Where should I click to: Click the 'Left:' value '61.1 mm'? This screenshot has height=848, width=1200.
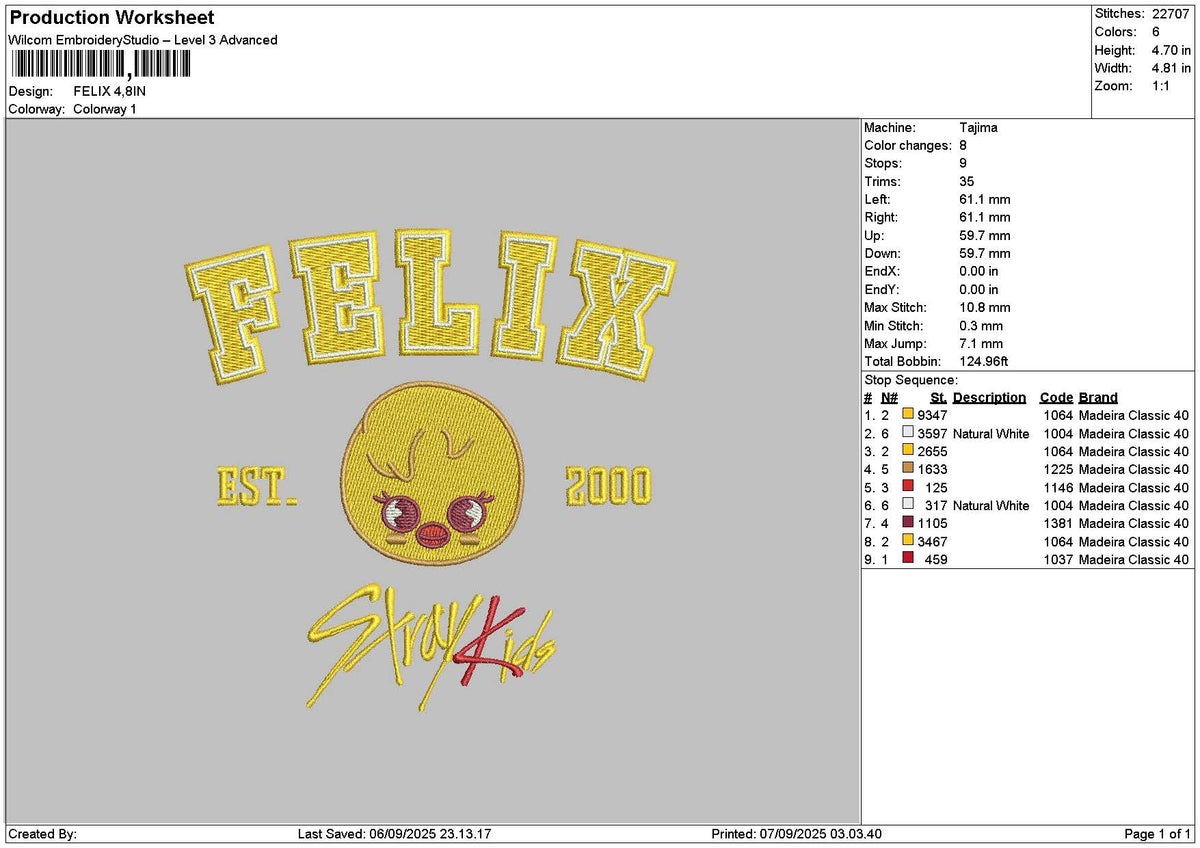985,199
